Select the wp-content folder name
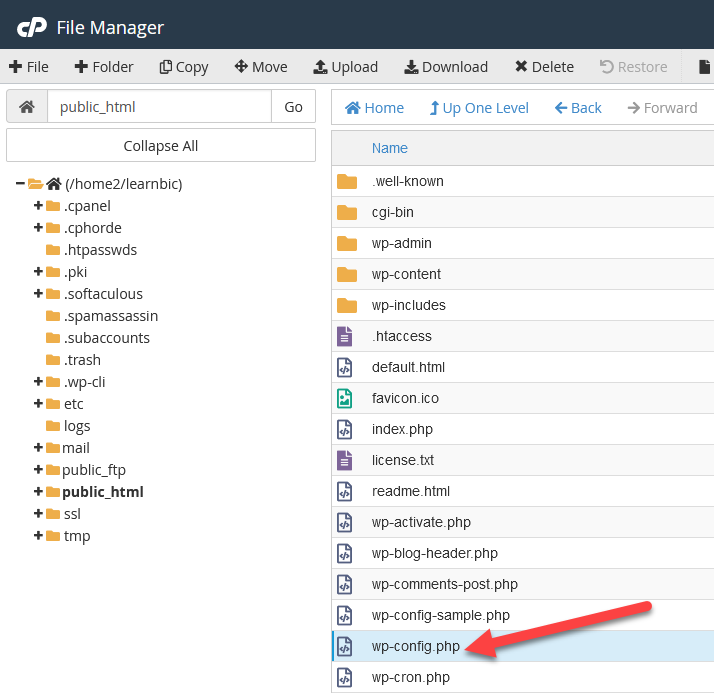 tap(406, 274)
